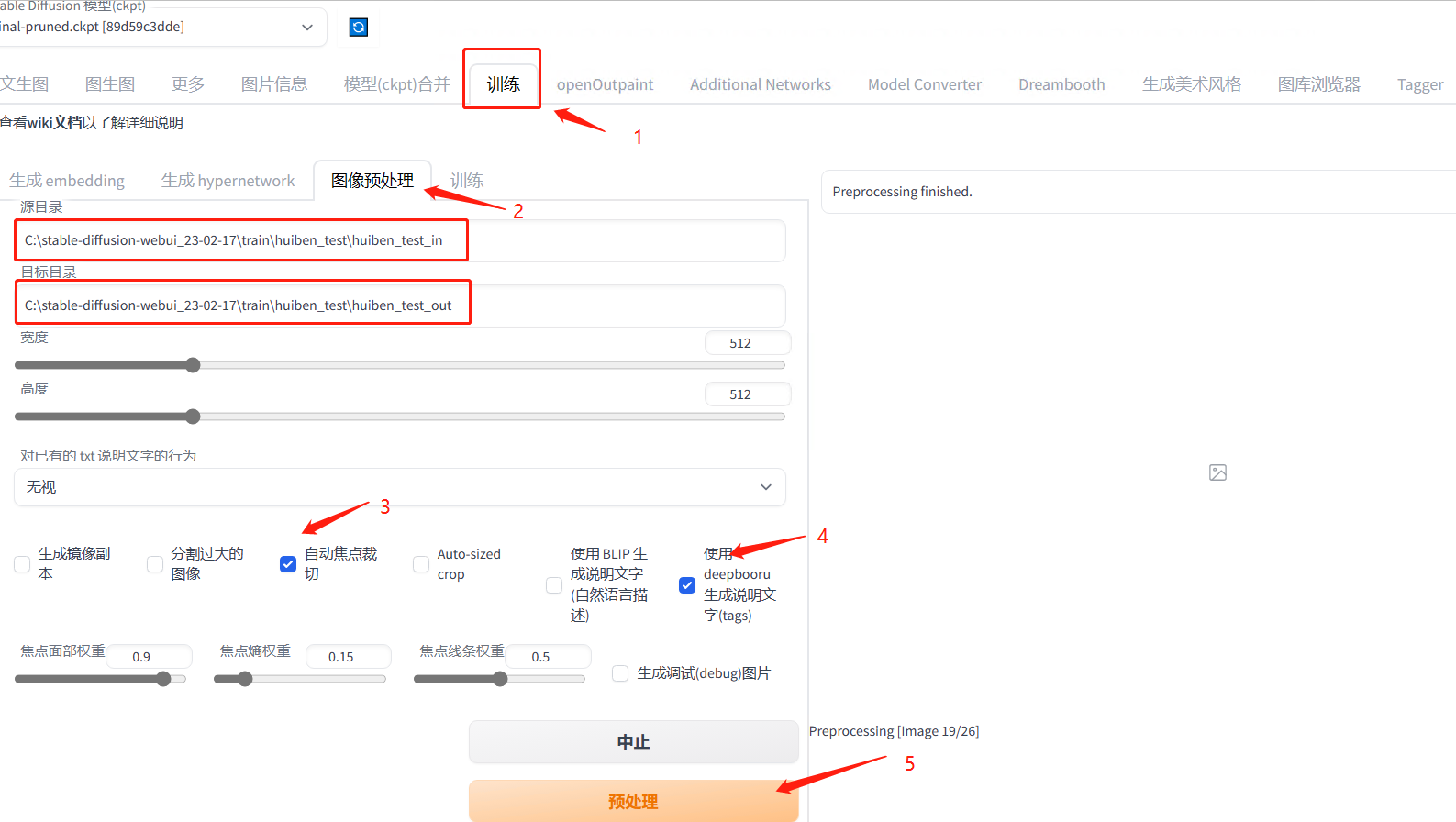Tick the 使用 BLIP 生成说明文字 checkbox

tap(554, 584)
